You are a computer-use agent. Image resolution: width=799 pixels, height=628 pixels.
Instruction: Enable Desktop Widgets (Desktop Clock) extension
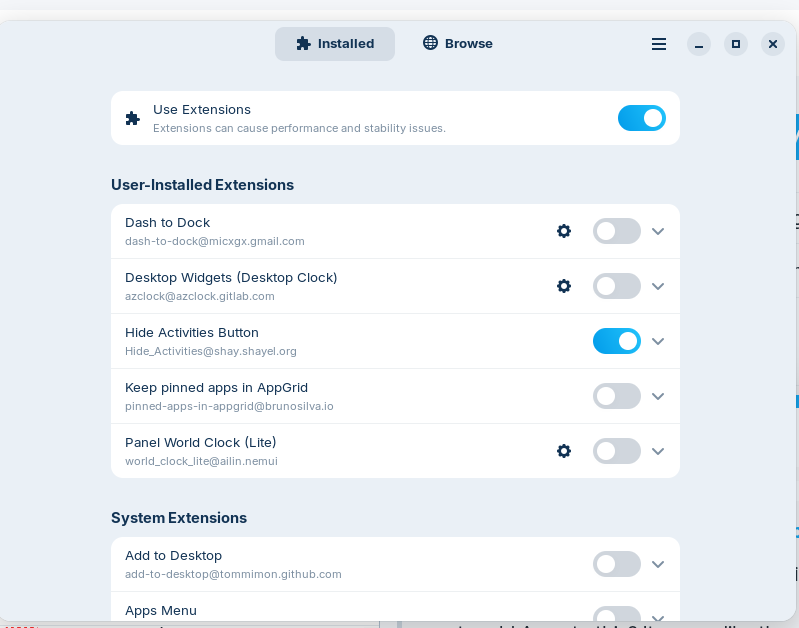coord(617,286)
